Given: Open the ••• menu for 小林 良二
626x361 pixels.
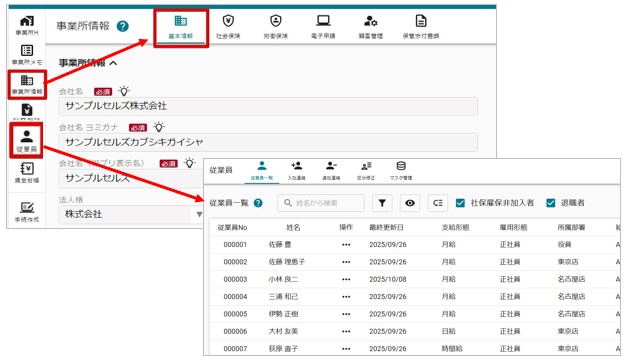Looking at the screenshot, I should [346, 280].
